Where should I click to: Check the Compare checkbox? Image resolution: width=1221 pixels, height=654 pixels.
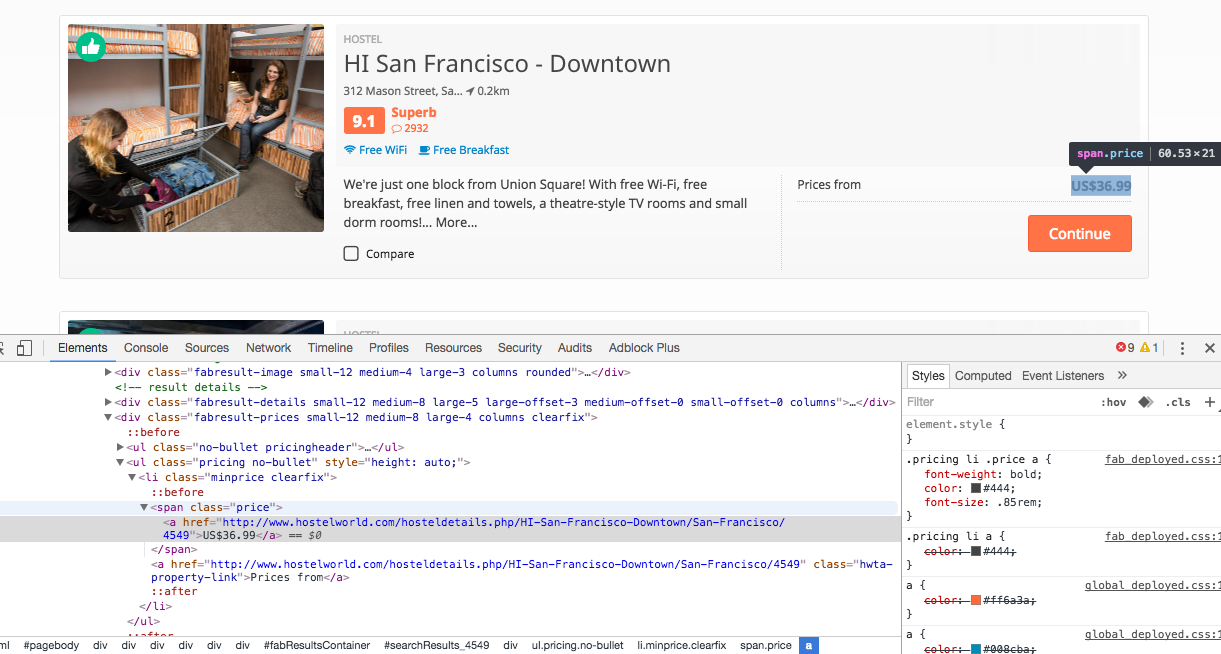click(x=351, y=254)
